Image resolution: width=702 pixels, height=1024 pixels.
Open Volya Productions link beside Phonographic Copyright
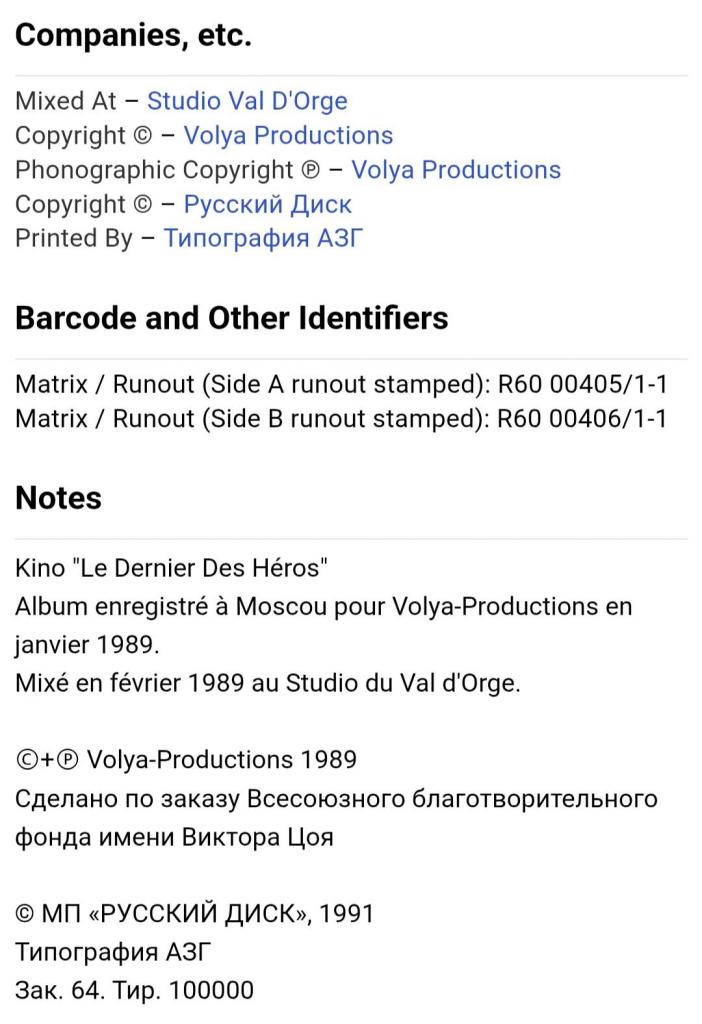456,170
